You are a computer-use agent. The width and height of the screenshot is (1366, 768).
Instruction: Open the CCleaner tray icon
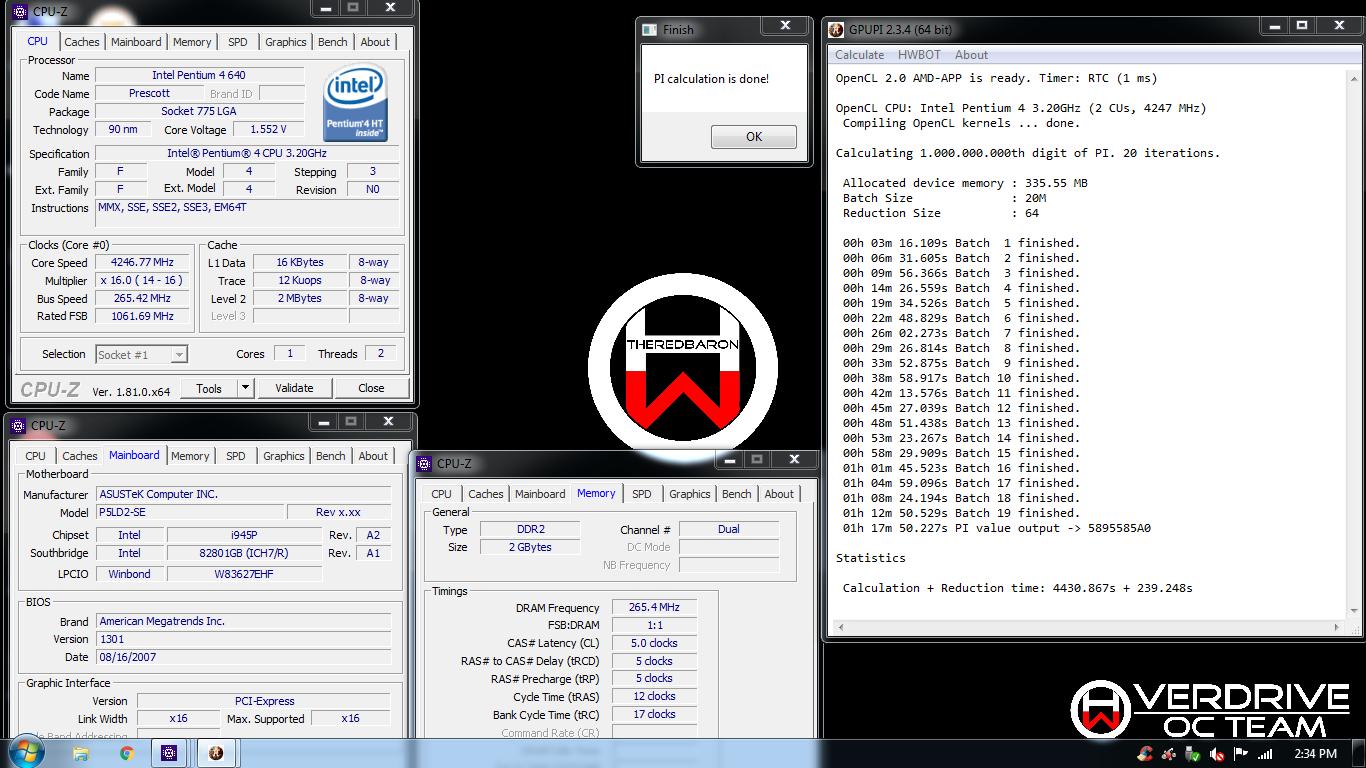tap(1145, 754)
